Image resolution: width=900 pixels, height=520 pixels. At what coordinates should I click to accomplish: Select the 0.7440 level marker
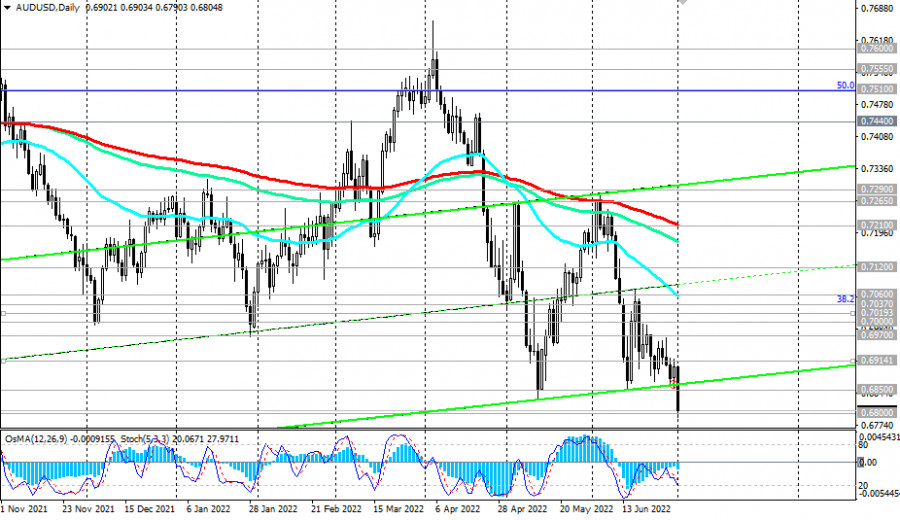pyautogui.click(x=875, y=120)
